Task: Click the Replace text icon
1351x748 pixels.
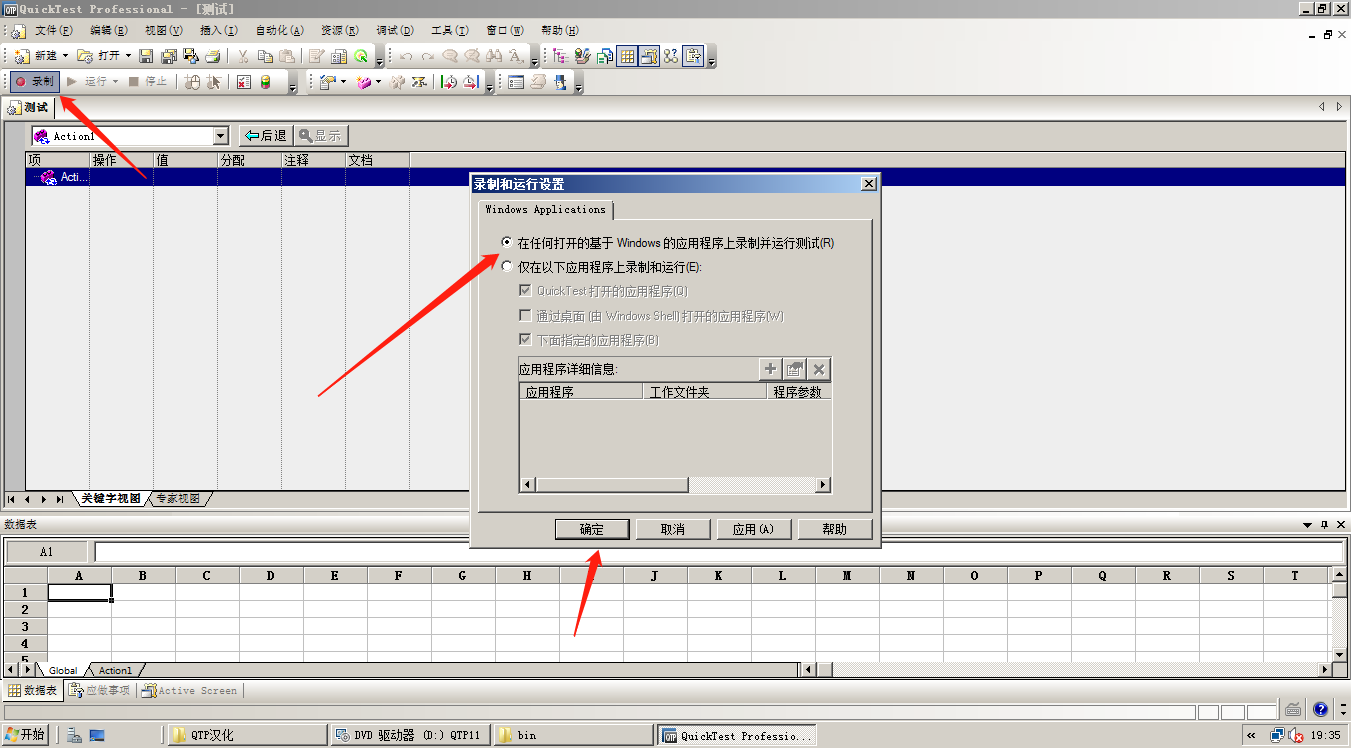Action: [x=516, y=56]
